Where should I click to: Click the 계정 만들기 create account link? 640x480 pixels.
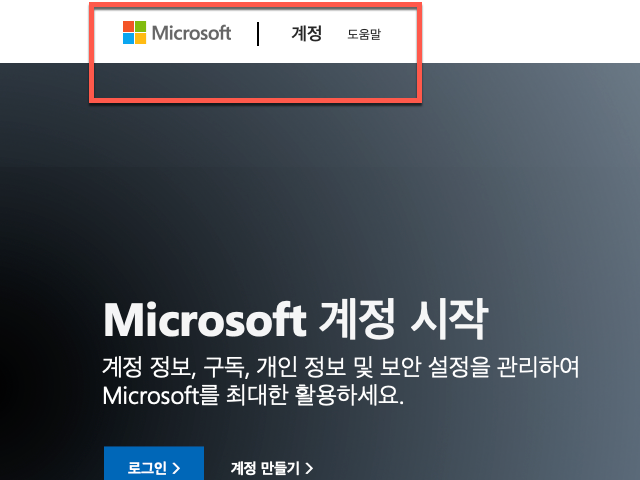[x=271, y=468]
